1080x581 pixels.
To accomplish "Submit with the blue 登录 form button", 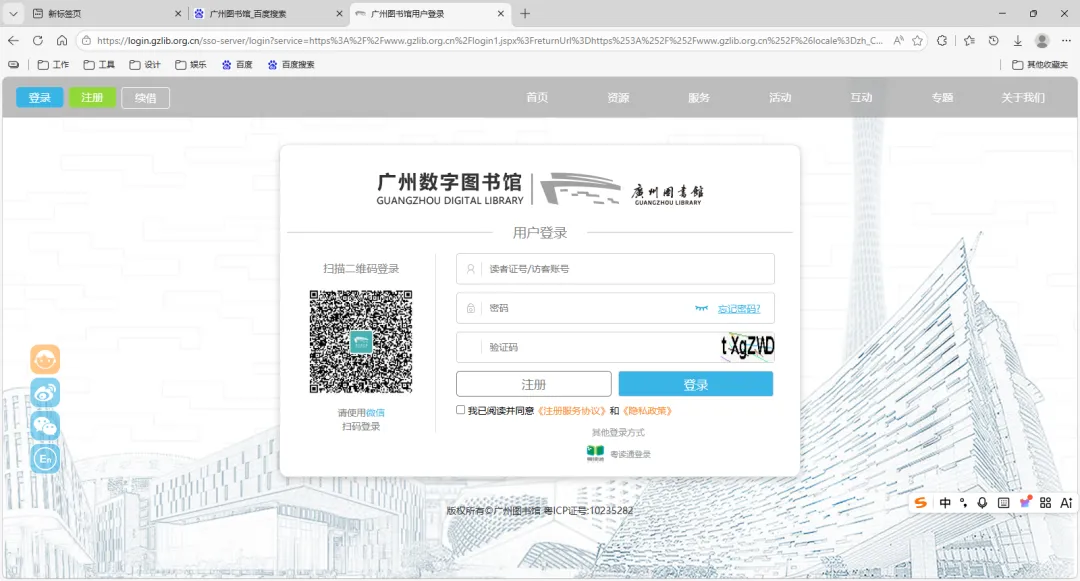I will coord(696,384).
